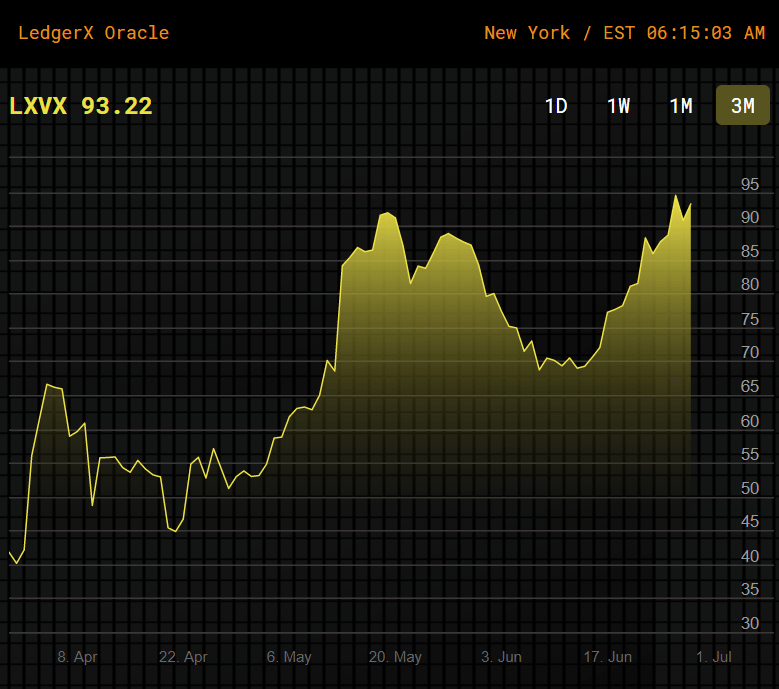Click the LXVX 93.22 ticker value

pos(81,106)
